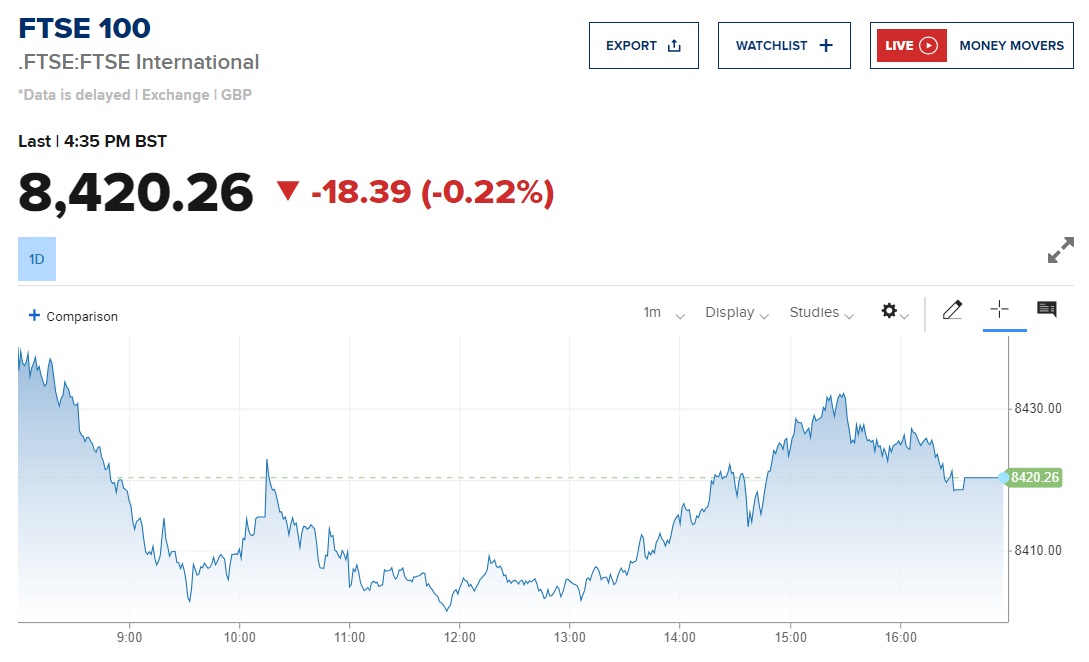Open the Studies dropdown menu
The width and height of the screenshot is (1089, 662).
pyautogui.click(x=822, y=313)
